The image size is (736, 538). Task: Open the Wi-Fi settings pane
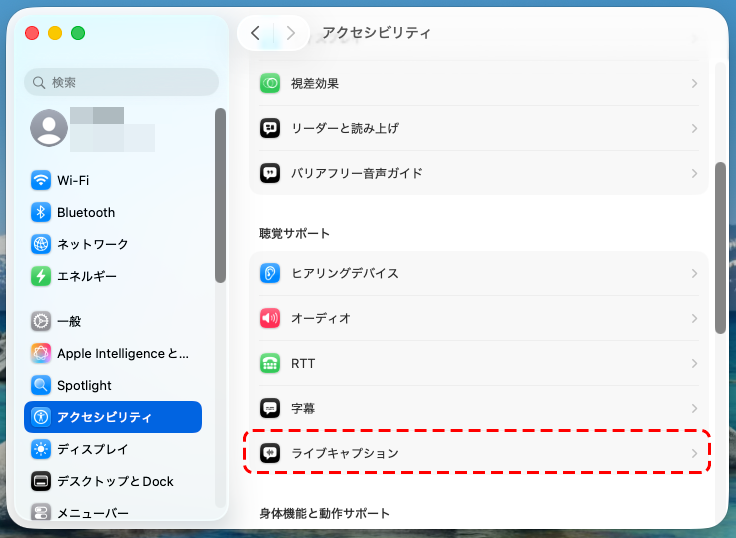(113, 180)
